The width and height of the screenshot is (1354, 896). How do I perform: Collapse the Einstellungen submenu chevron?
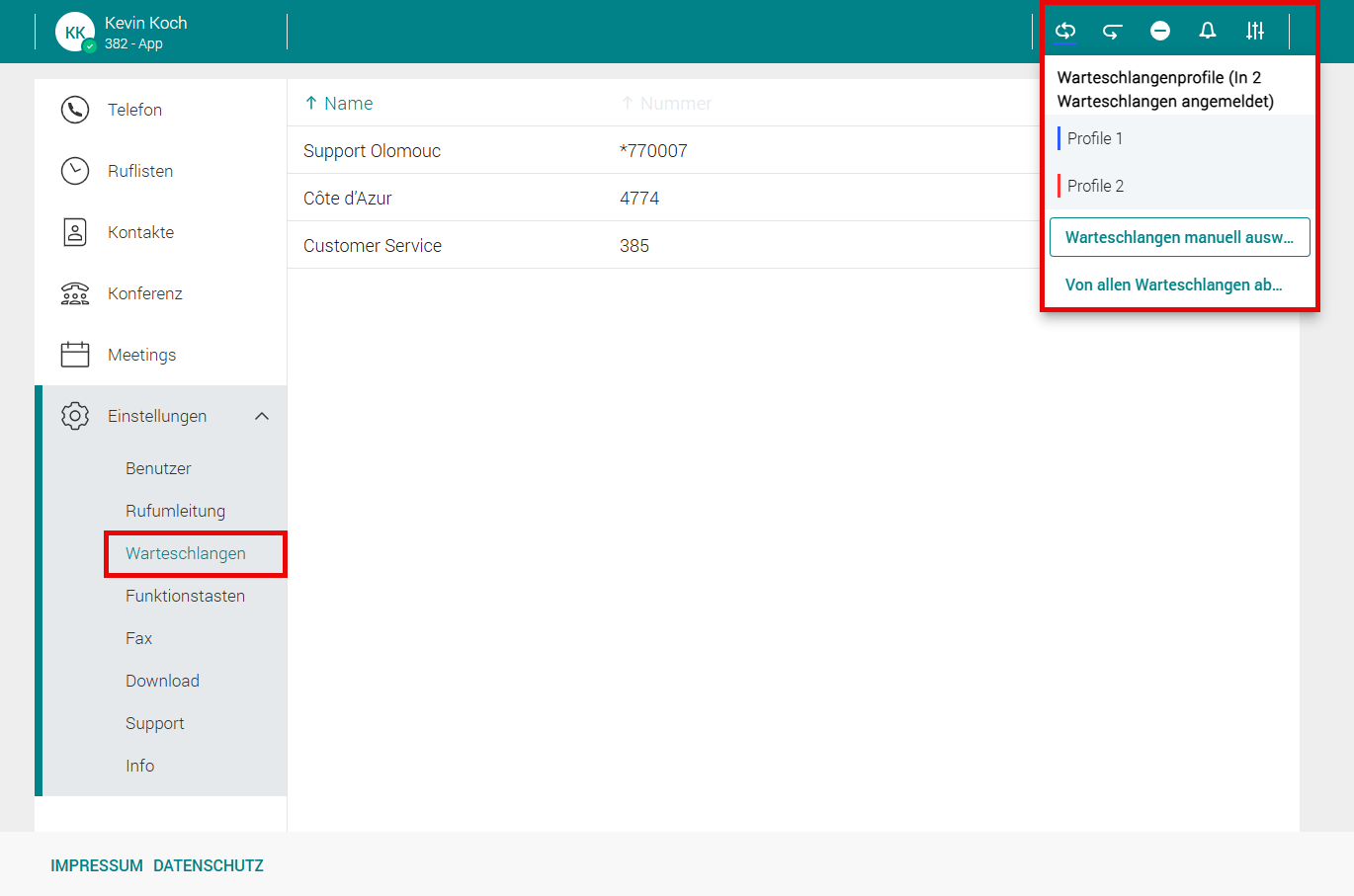pyautogui.click(x=262, y=416)
